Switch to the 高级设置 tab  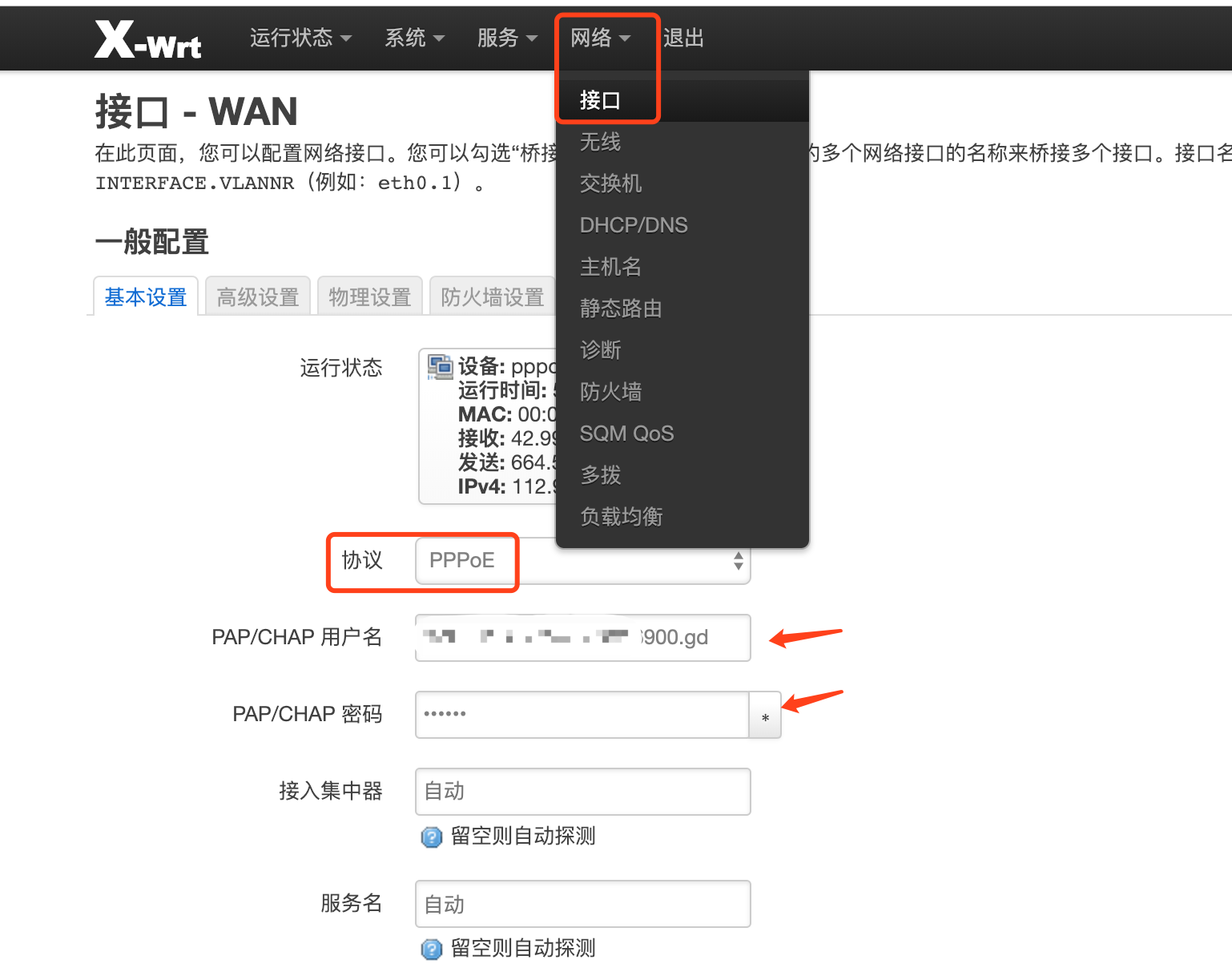point(257,297)
